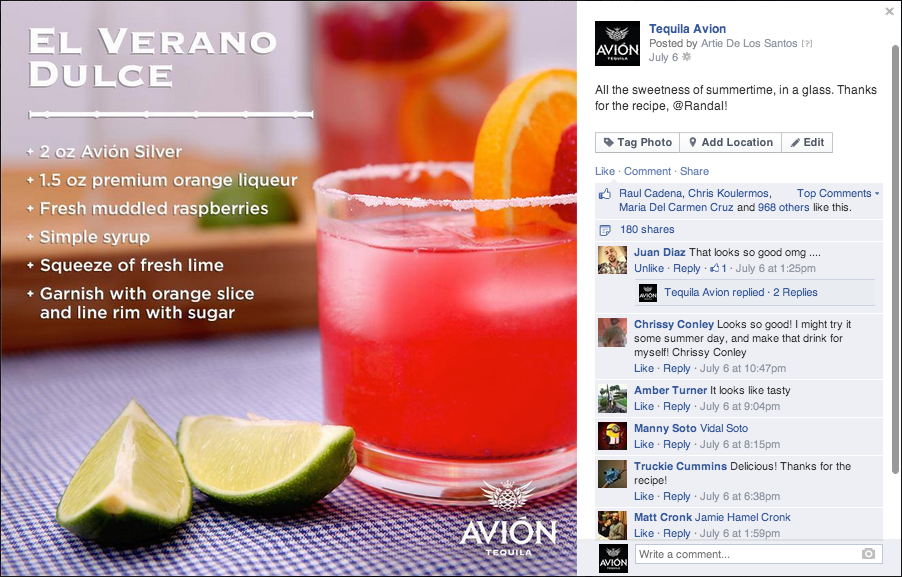Open Manny Soto's minion avatar

tap(612, 436)
